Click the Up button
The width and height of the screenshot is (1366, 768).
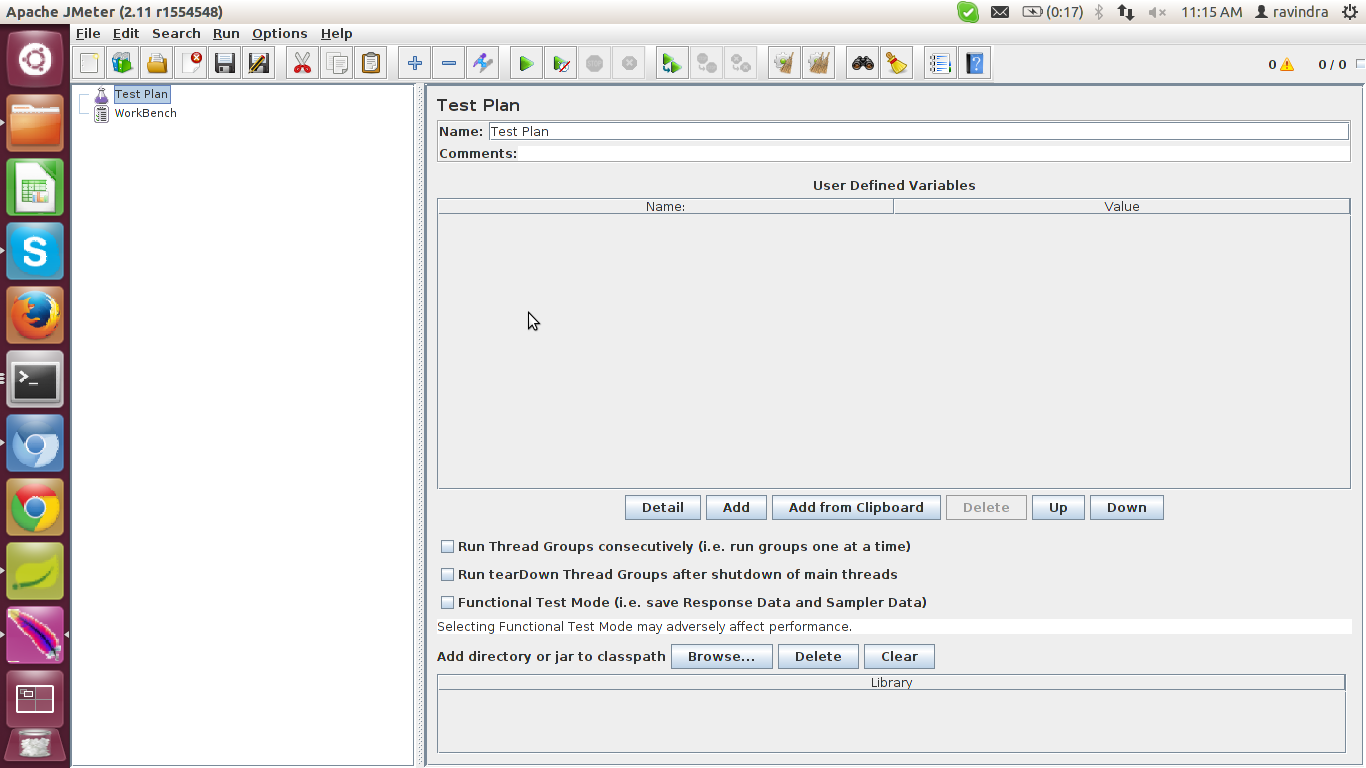tap(1058, 507)
